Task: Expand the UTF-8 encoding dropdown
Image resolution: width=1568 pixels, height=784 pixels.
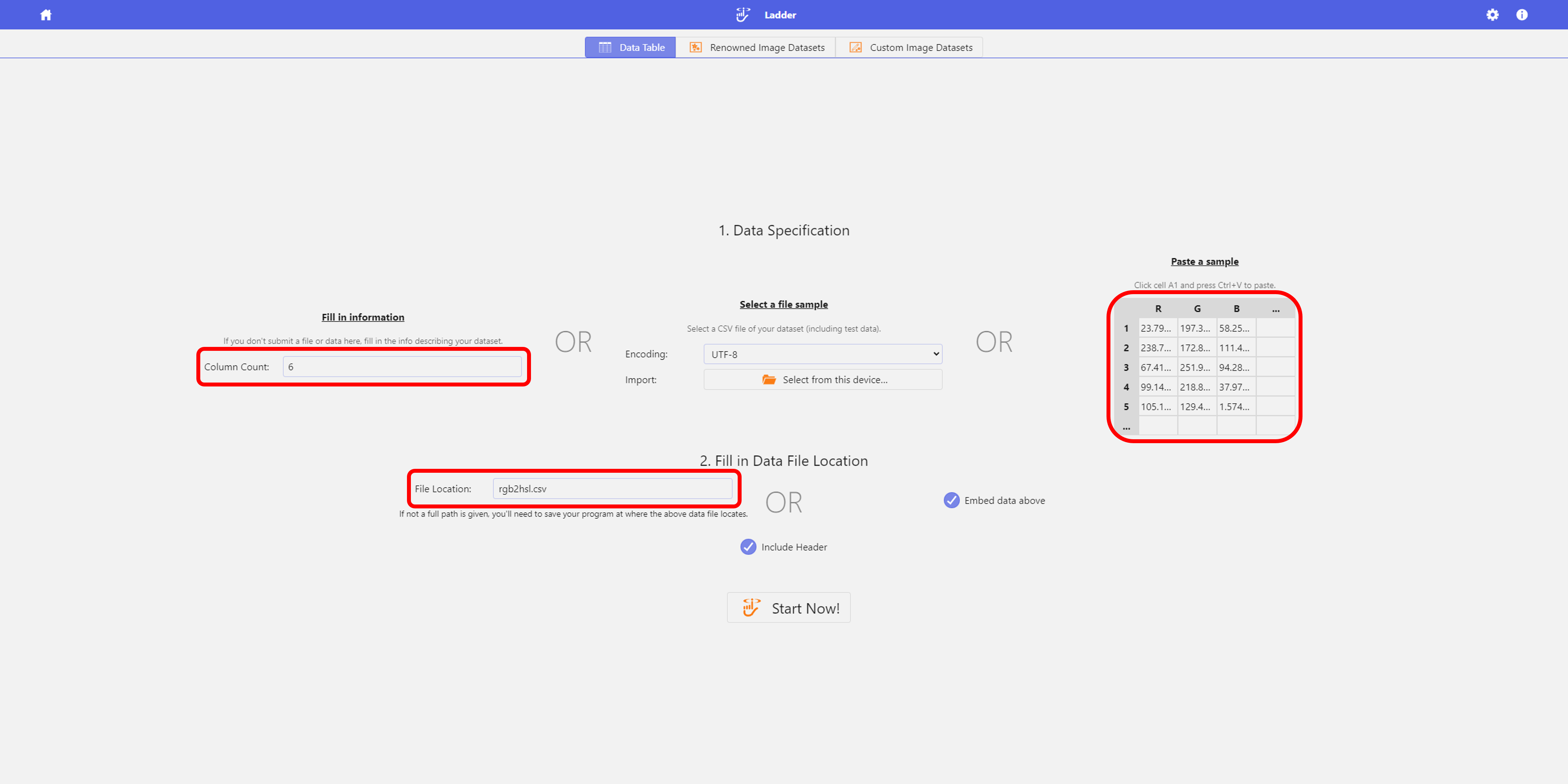Action: 822,354
